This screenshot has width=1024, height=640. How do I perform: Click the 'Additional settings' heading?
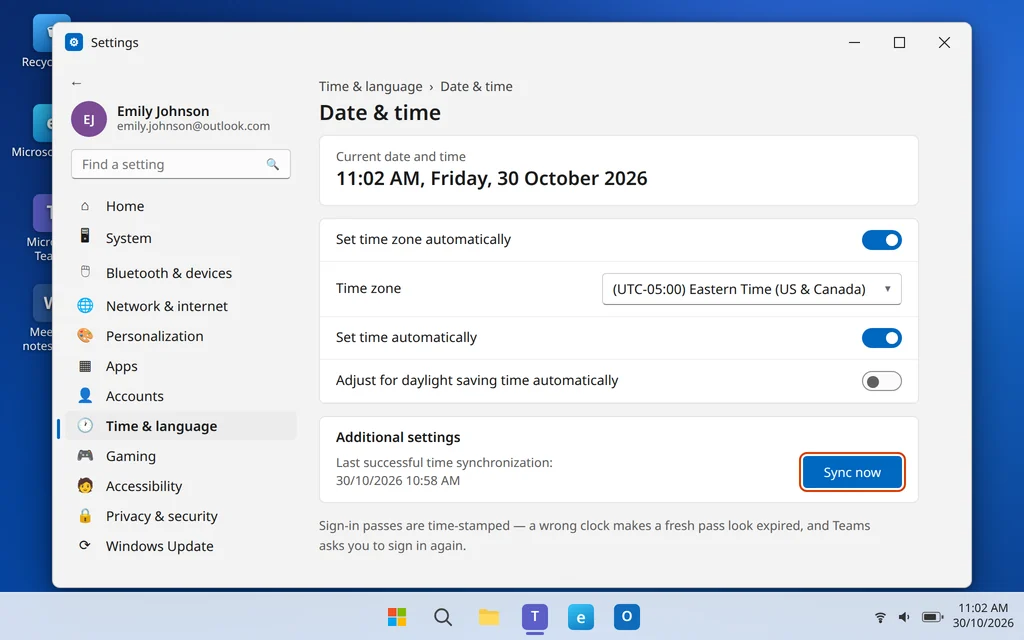click(398, 437)
